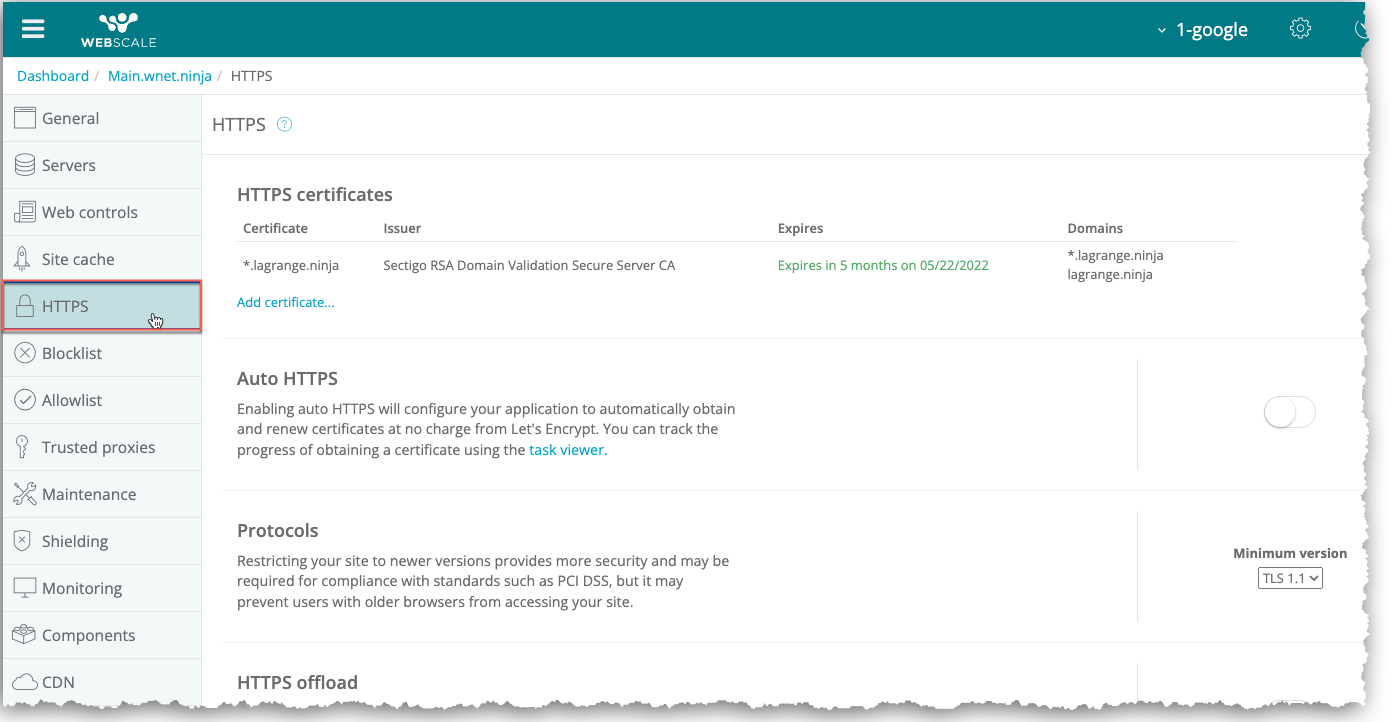Viewport: 1396px width, 722px height.
Task: Select Monitoring in the sidebar
Action: (x=81, y=588)
